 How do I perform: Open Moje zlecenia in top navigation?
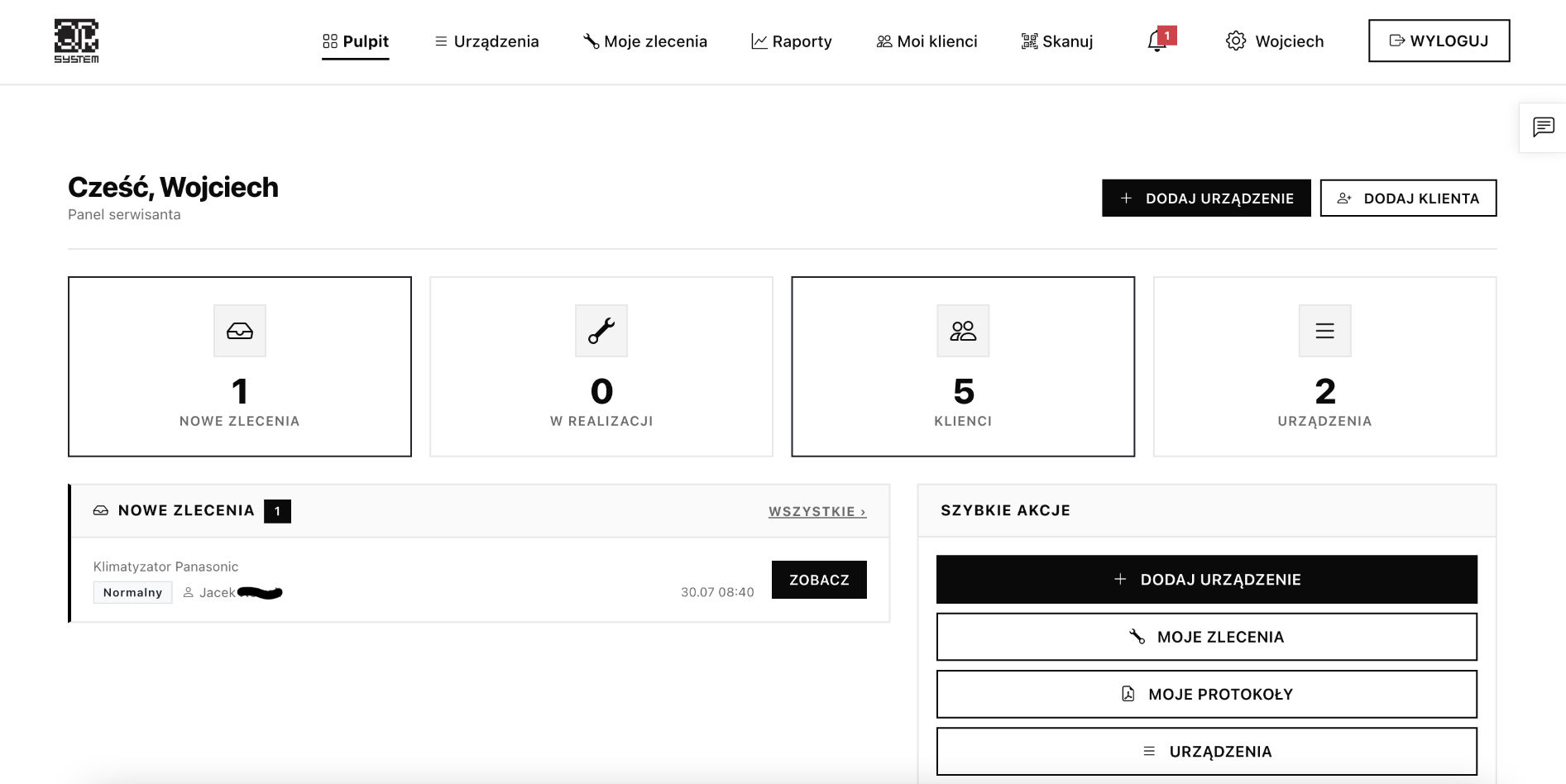[x=645, y=41]
